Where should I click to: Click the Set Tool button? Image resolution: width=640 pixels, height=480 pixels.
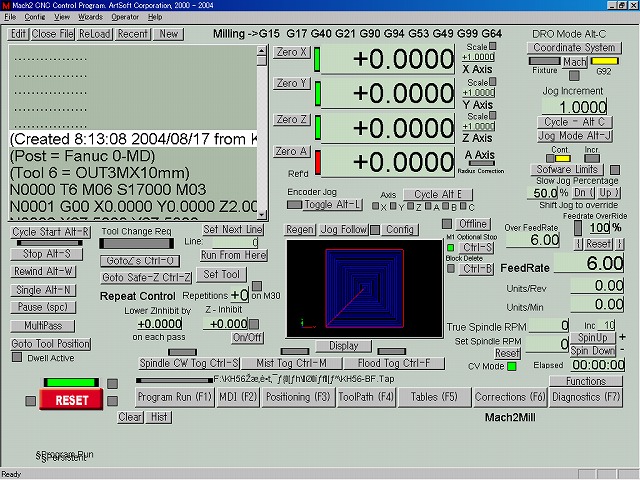click(x=221, y=275)
